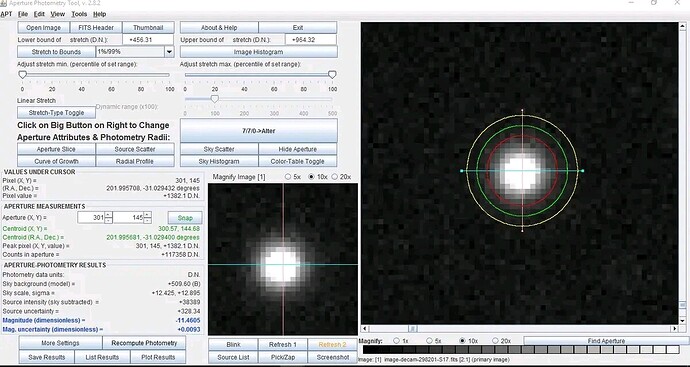Increment Aperture X value stepper
Screen dimensions: 690x367
tap(108, 215)
